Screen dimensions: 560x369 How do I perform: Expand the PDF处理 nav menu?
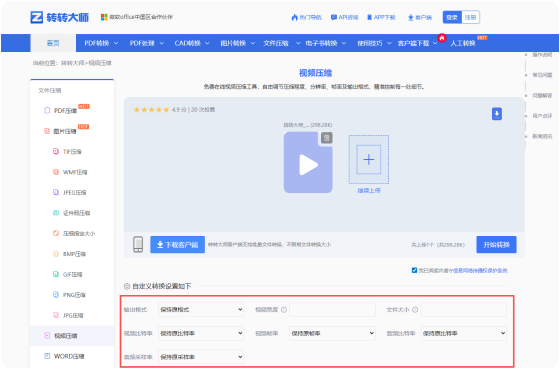[x=146, y=43]
